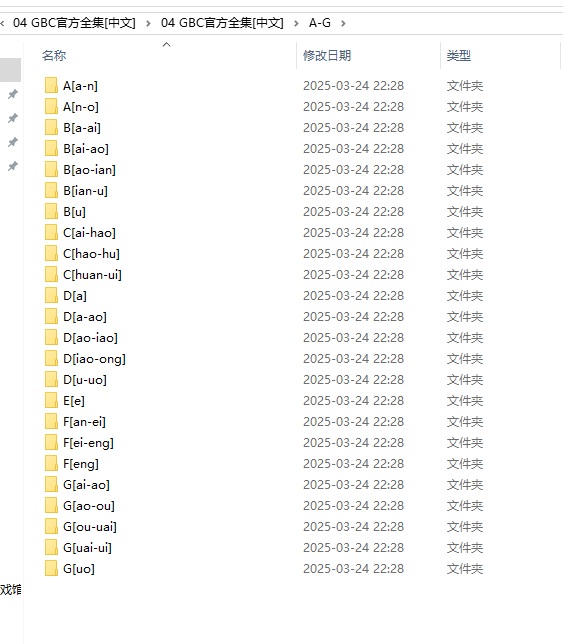
Task: Navigate to A-G breadcrumb segment
Action: 320,23
